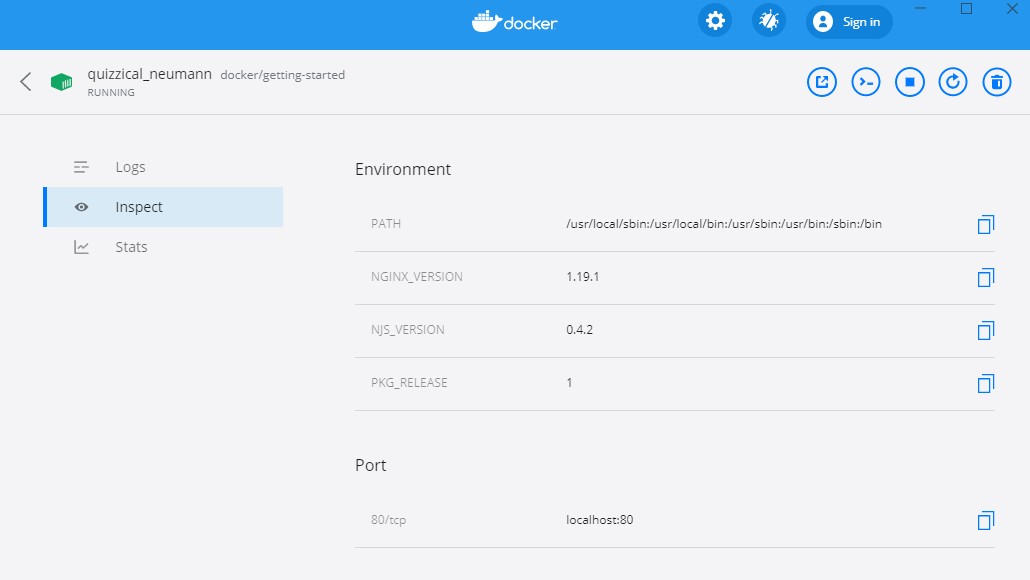Maximize the Docker window
The height and width of the screenshot is (580, 1030).
pyautogui.click(x=966, y=9)
